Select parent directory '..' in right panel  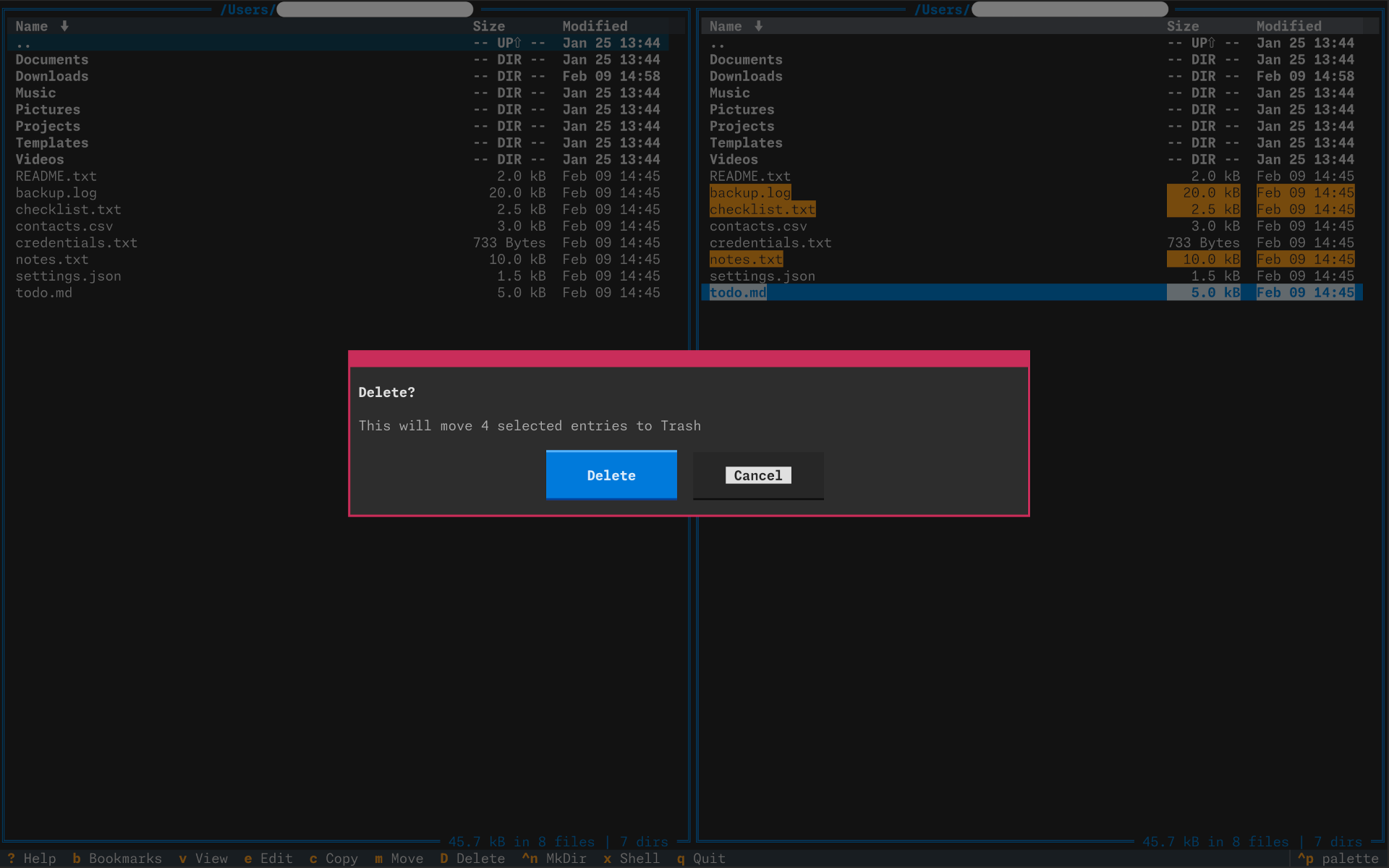coord(1032,43)
